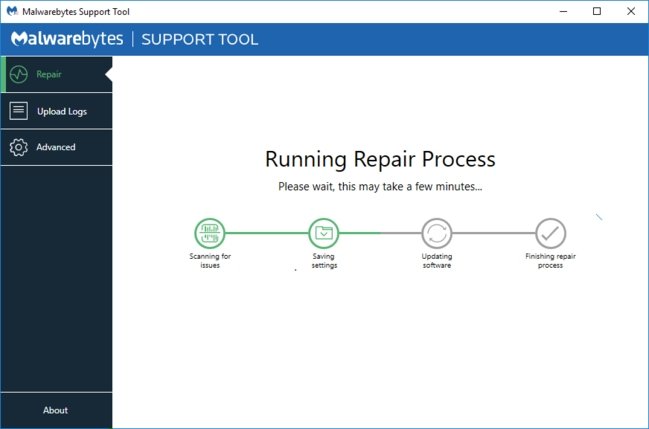The image size is (649, 429).
Task: Click the Running Repair Process heading
Action: click(x=380, y=159)
